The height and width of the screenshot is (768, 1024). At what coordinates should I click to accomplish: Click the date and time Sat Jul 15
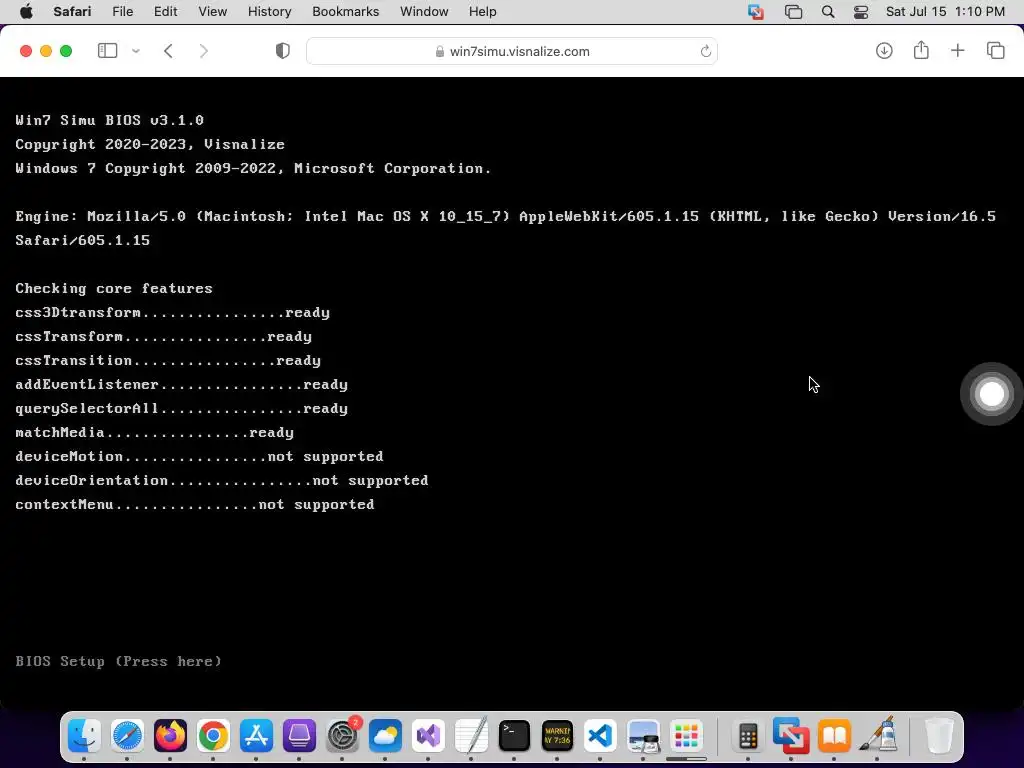945,12
